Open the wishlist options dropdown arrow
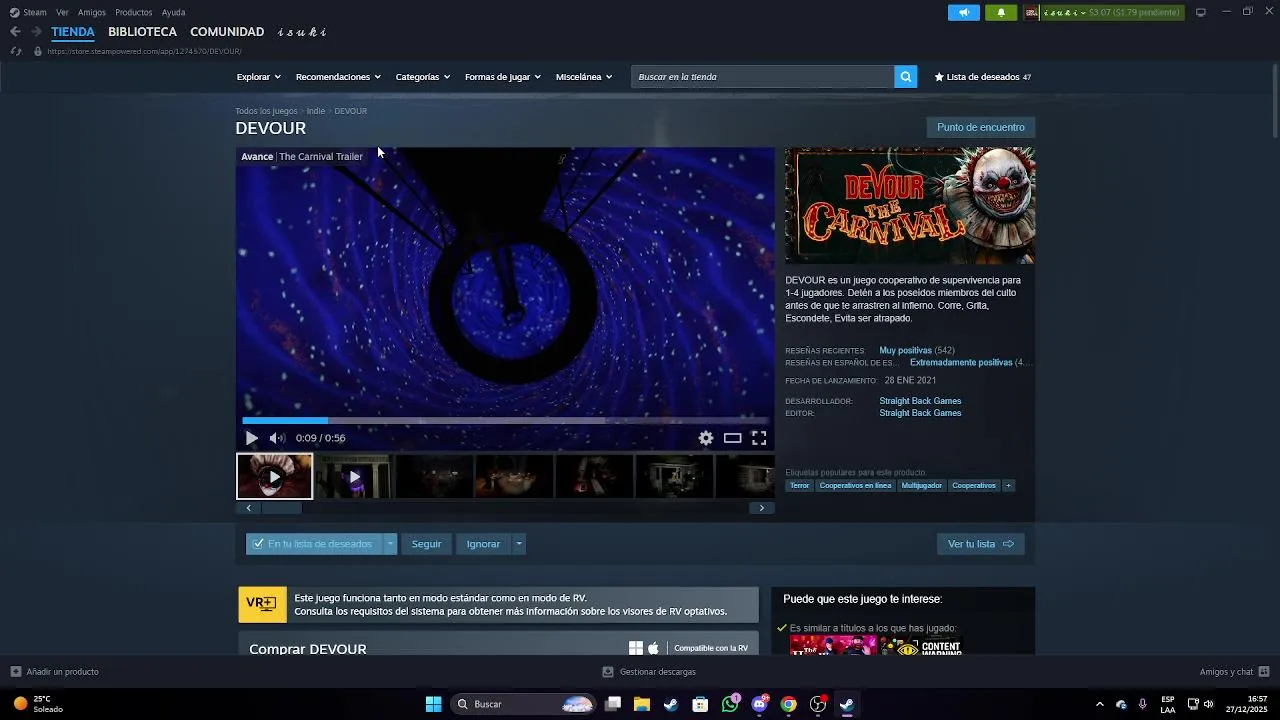This screenshot has height=720, width=1280. [391, 544]
